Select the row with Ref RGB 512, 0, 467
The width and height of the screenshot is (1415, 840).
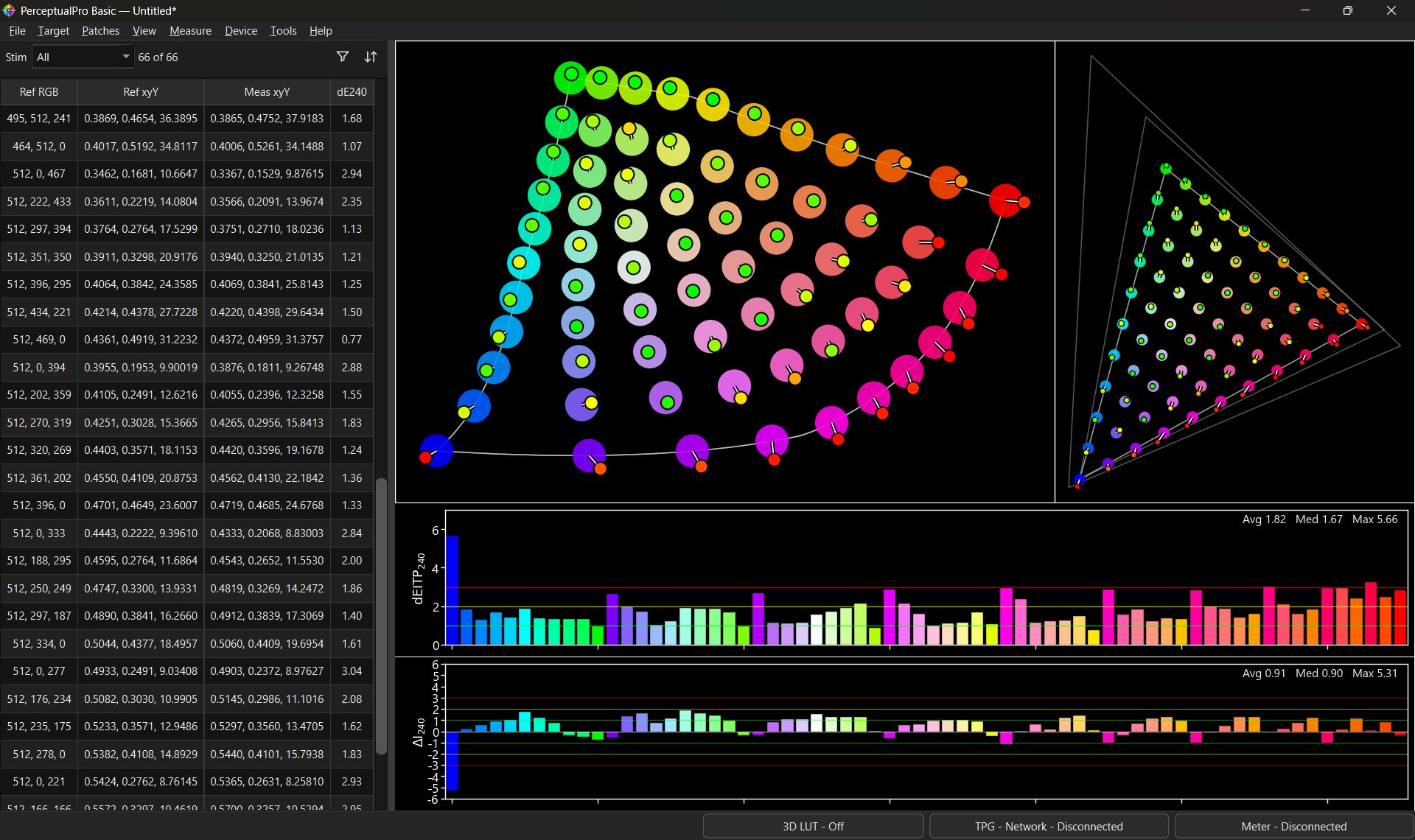(186, 173)
